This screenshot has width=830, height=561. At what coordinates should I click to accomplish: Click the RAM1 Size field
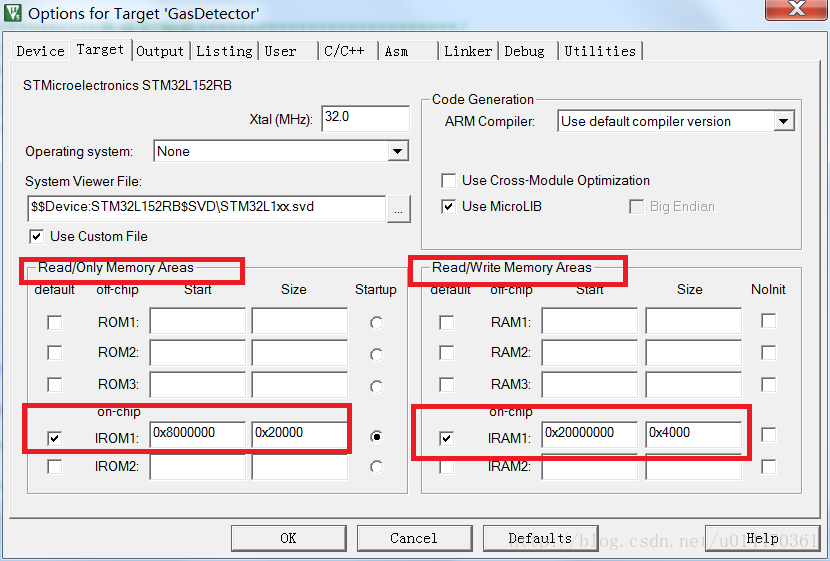[693, 321]
